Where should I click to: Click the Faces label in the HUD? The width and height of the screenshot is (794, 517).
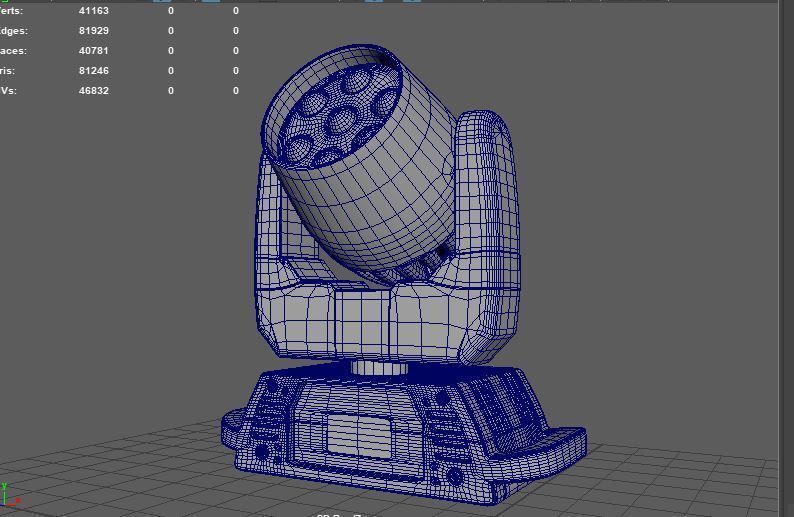point(13,51)
